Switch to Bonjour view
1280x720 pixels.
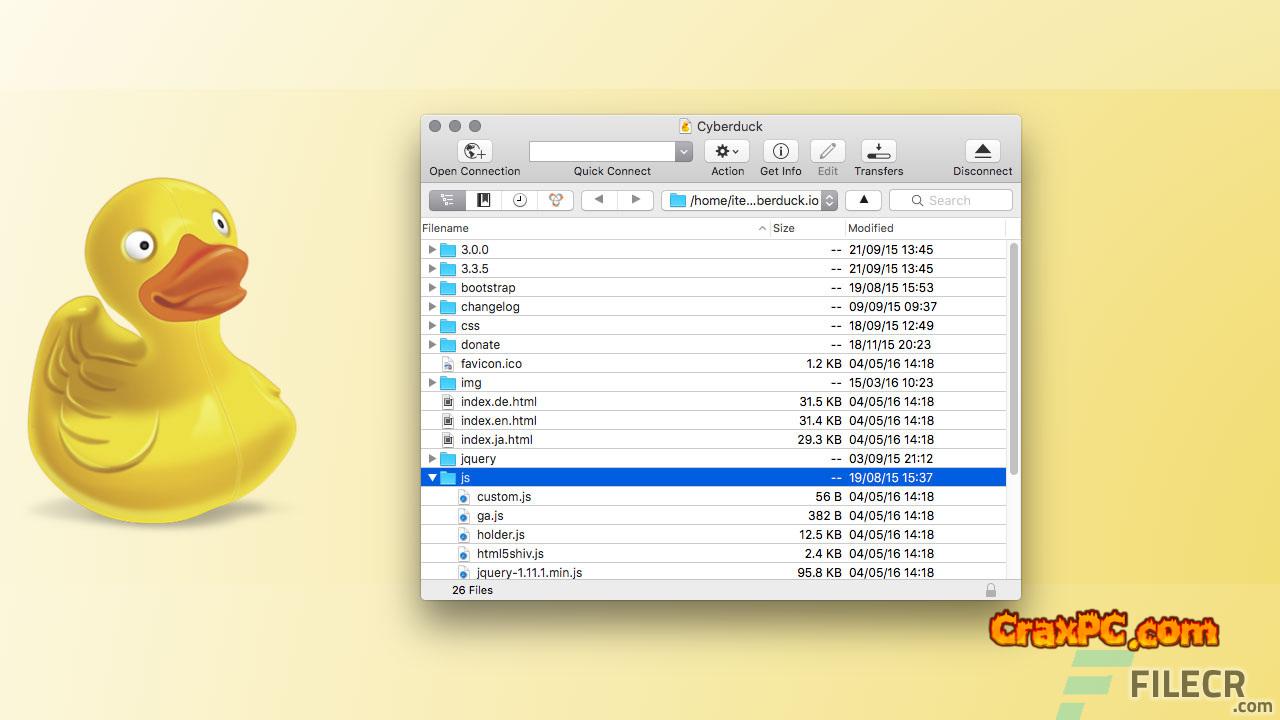556,200
